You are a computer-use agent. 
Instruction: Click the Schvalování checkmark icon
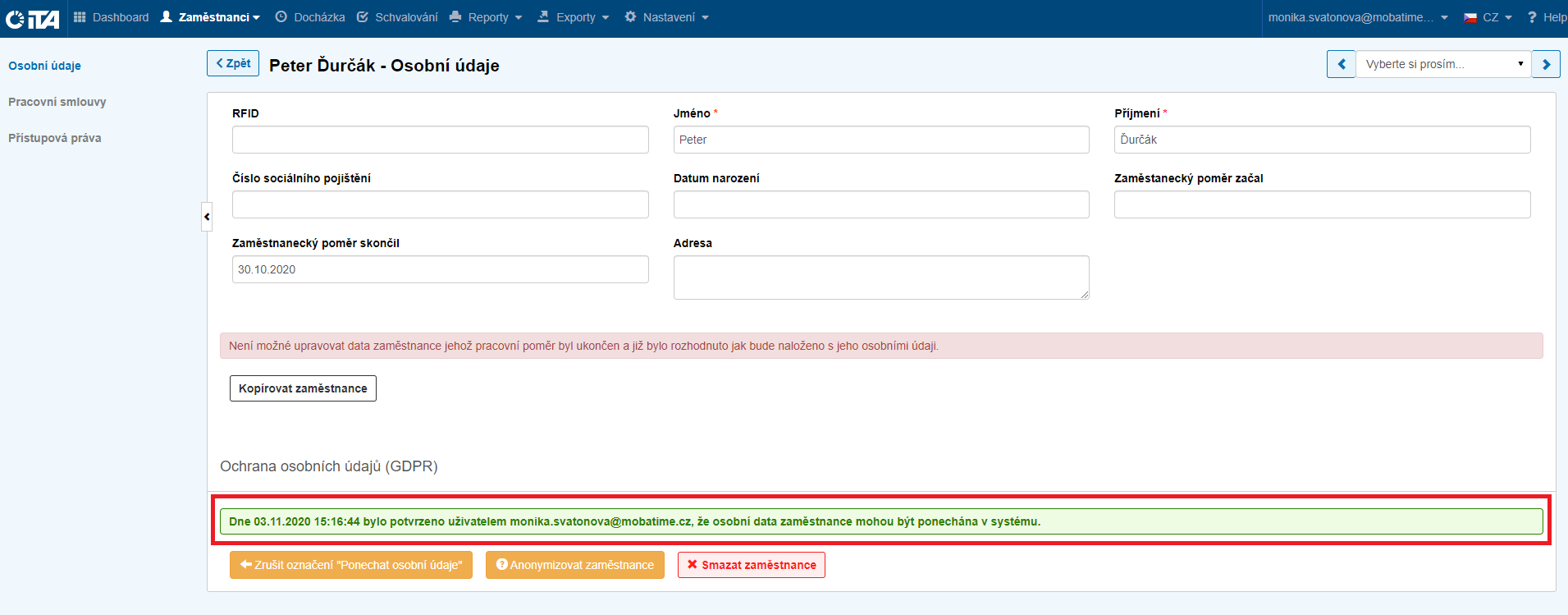pos(363,17)
